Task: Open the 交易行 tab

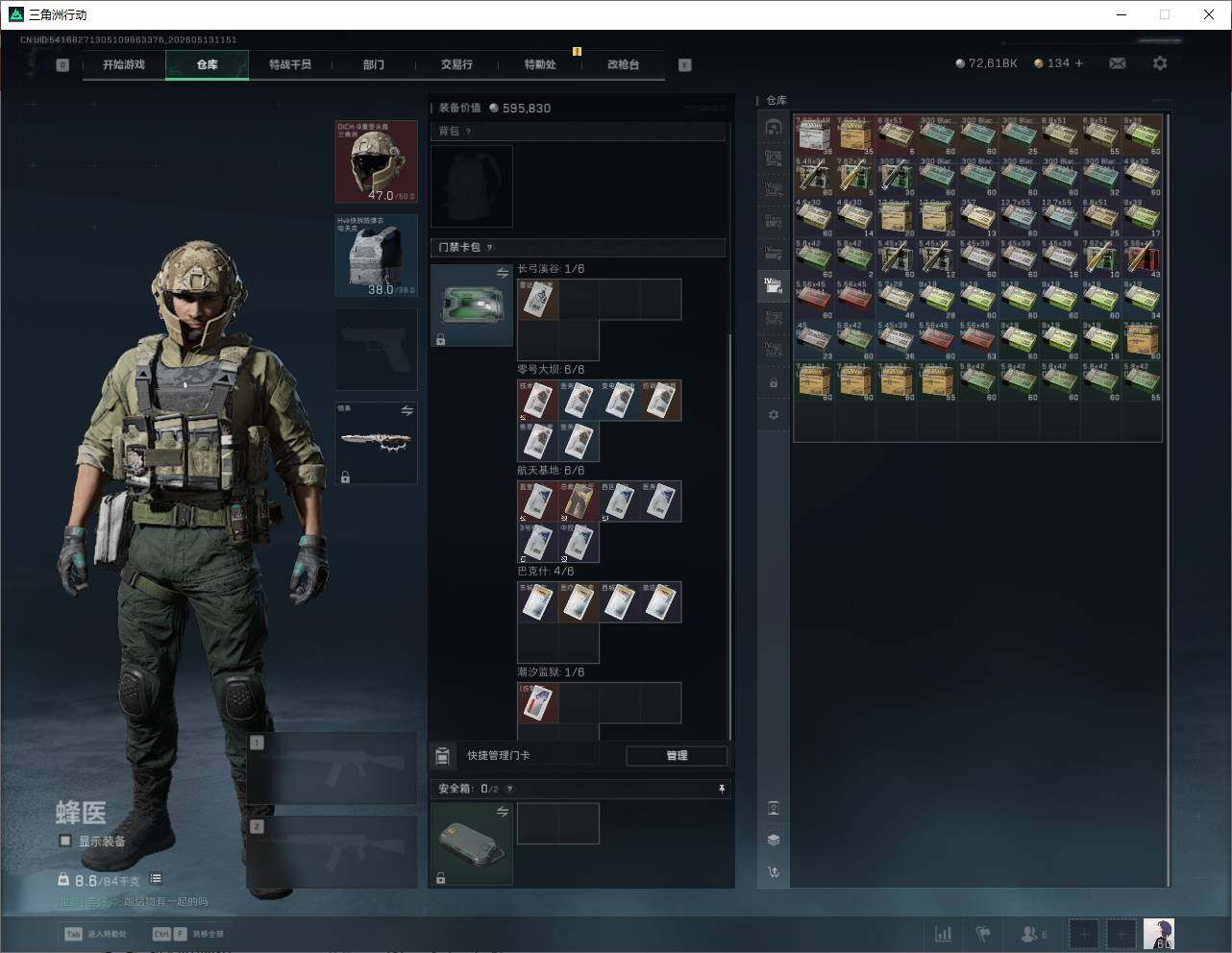Action: pyautogui.click(x=456, y=64)
